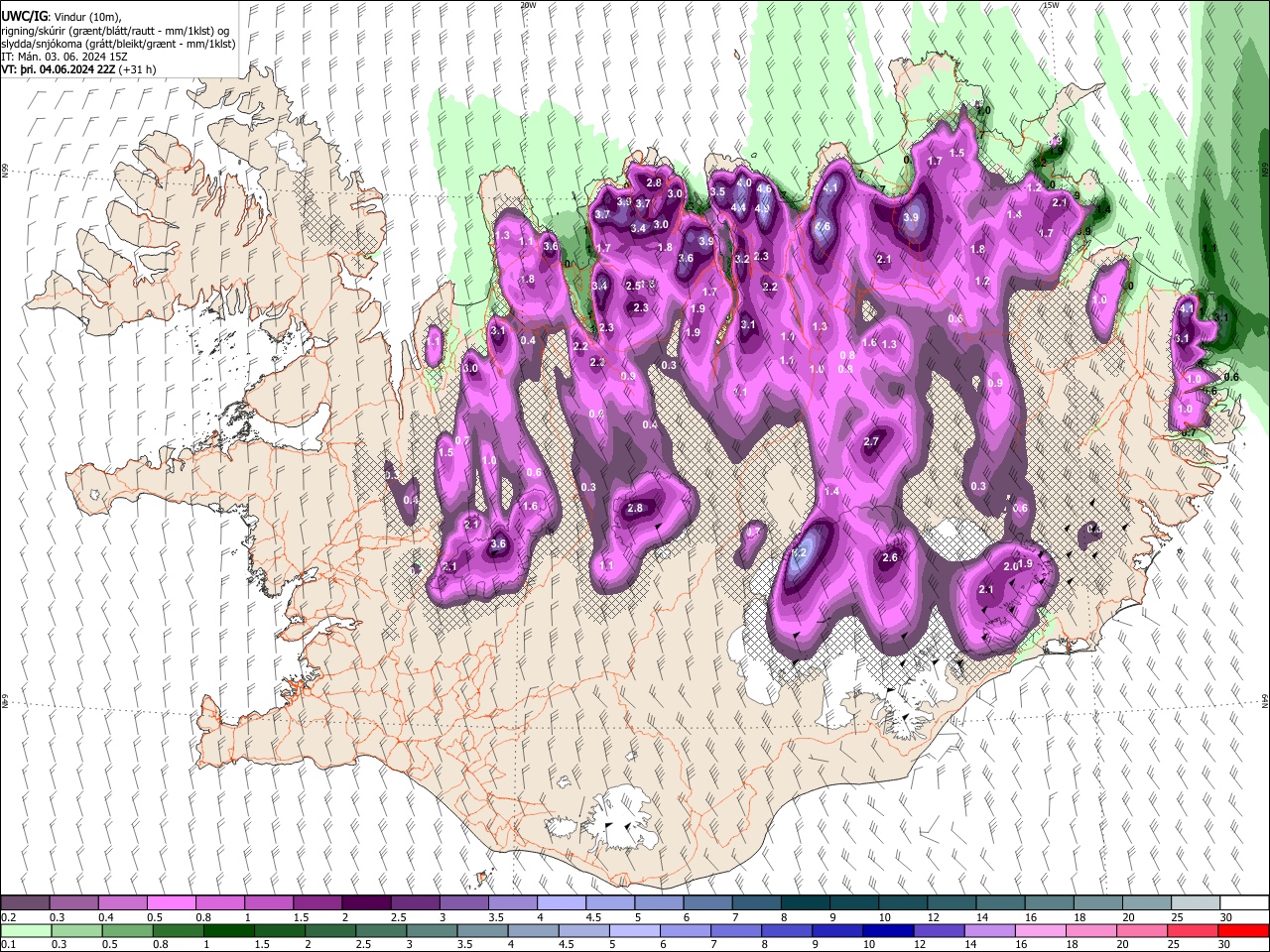The width and height of the screenshot is (1270, 952).
Task: Select the red 30 swatch in rain legend row
Action: tap(1243, 930)
